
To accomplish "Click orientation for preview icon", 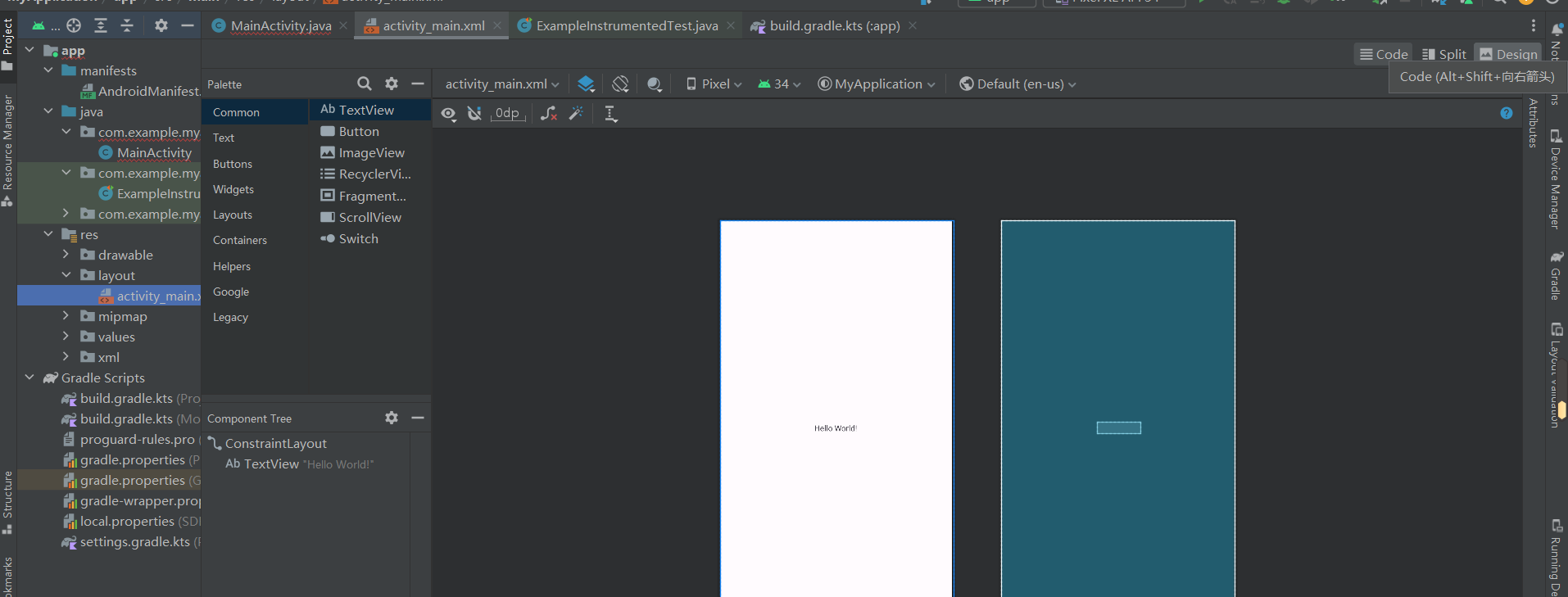I will point(620,84).
